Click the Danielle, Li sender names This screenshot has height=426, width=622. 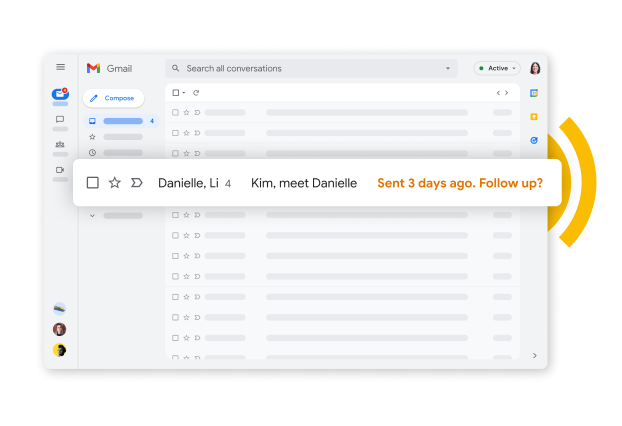(188, 183)
